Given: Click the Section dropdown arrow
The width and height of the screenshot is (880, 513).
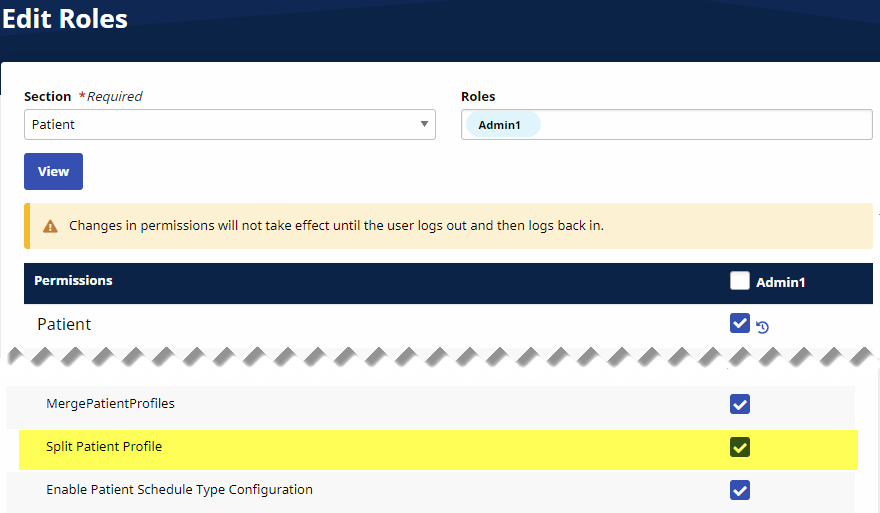Looking at the screenshot, I should pyautogui.click(x=424, y=124).
